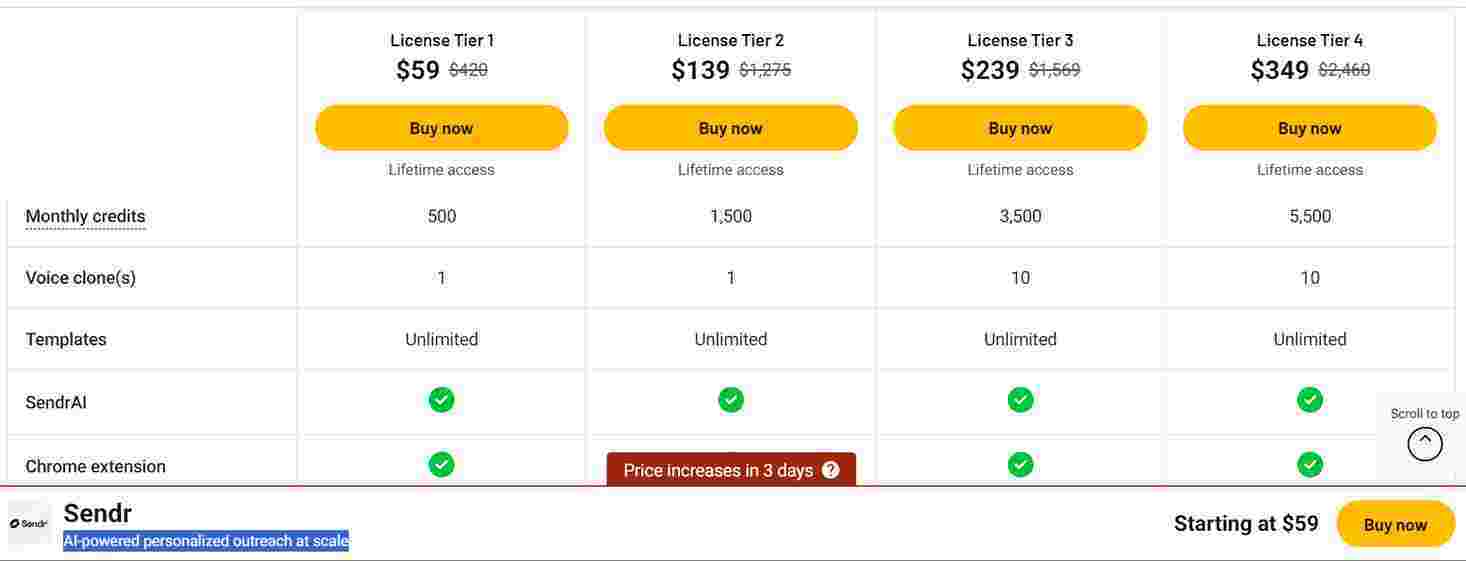
Task: Click Chrome extension checkmark for Tier 1
Action: click(441, 465)
